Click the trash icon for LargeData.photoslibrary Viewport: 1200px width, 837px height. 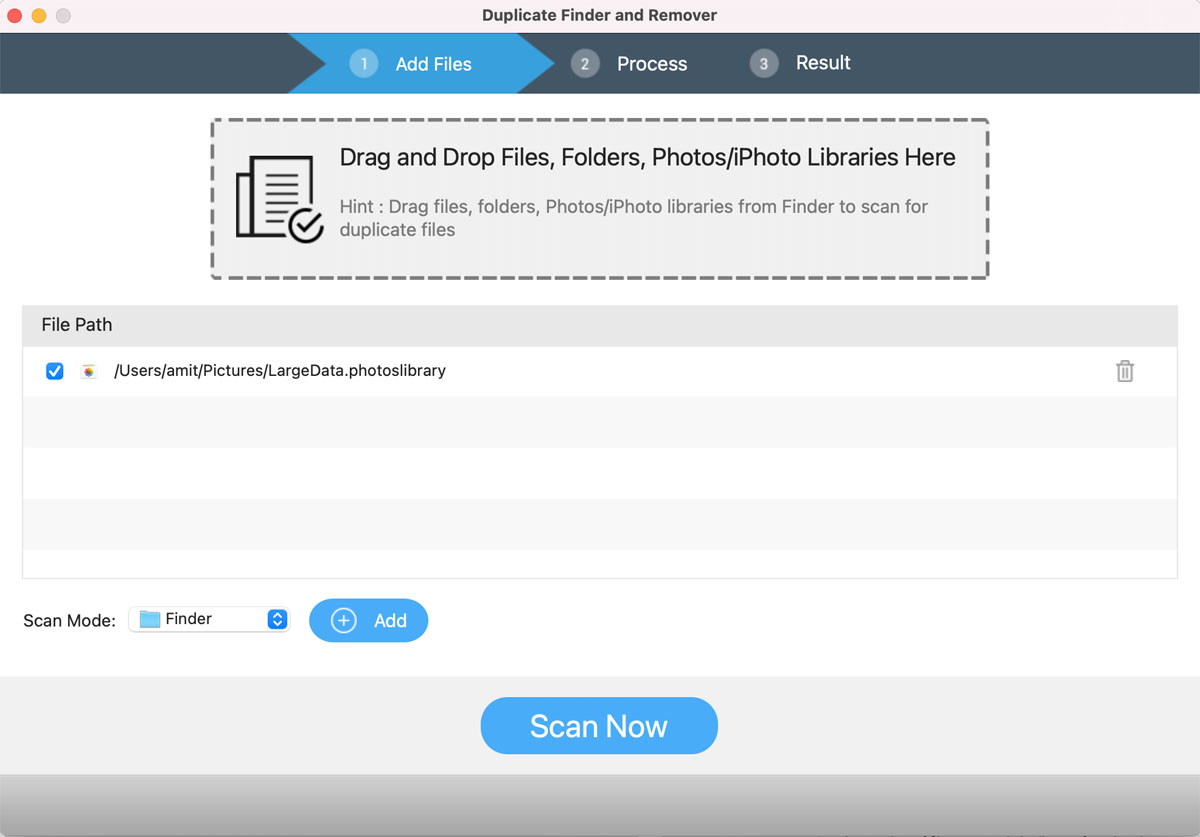pyautogui.click(x=1125, y=371)
